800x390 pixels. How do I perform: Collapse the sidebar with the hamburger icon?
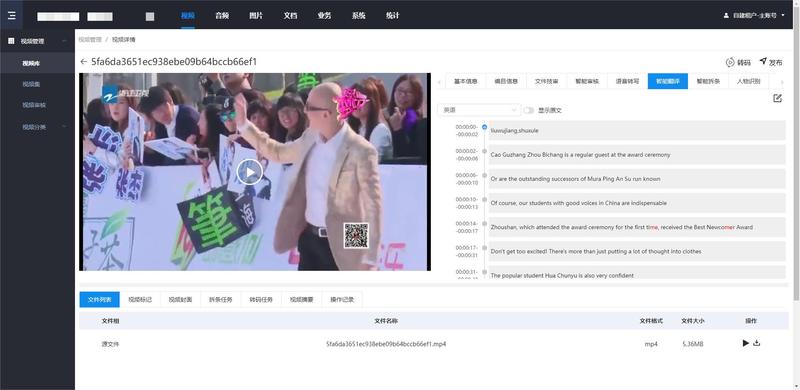(11, 15)
